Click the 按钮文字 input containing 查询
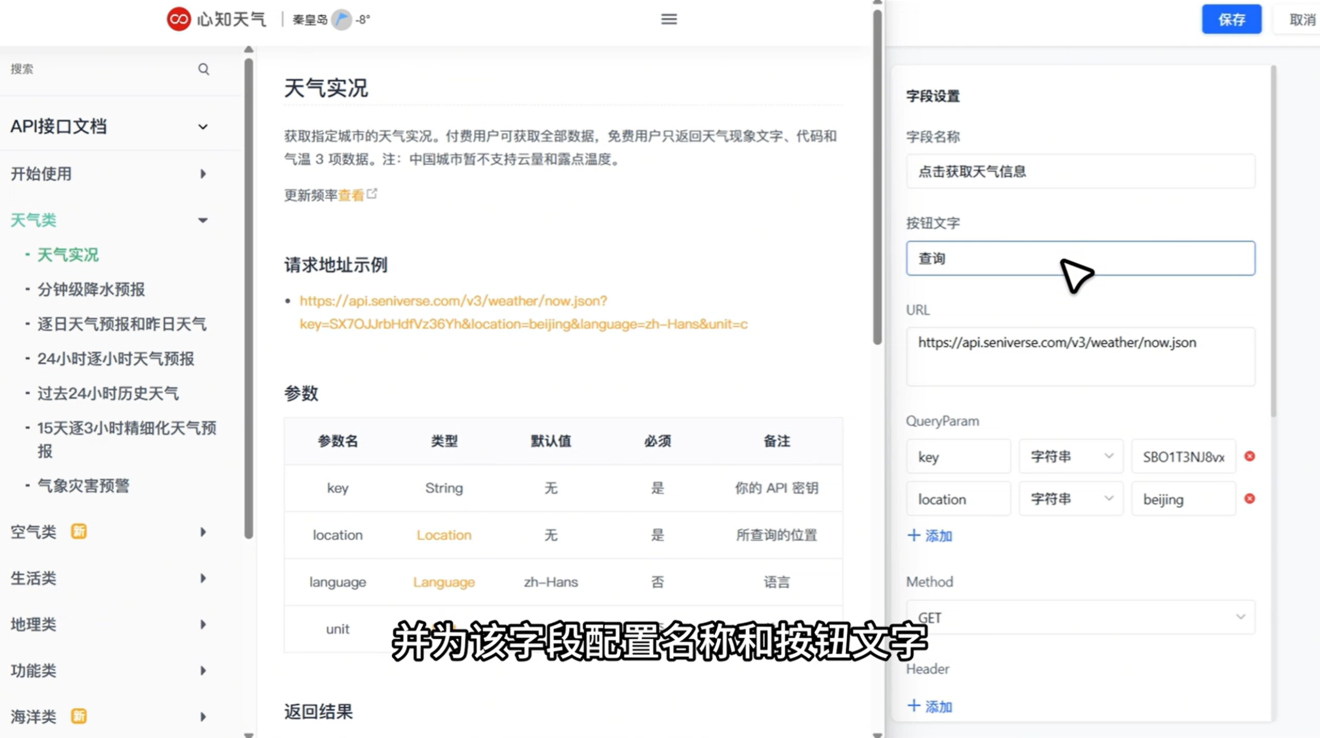This screenshot has height=738, width=1320. (1080, 258)
